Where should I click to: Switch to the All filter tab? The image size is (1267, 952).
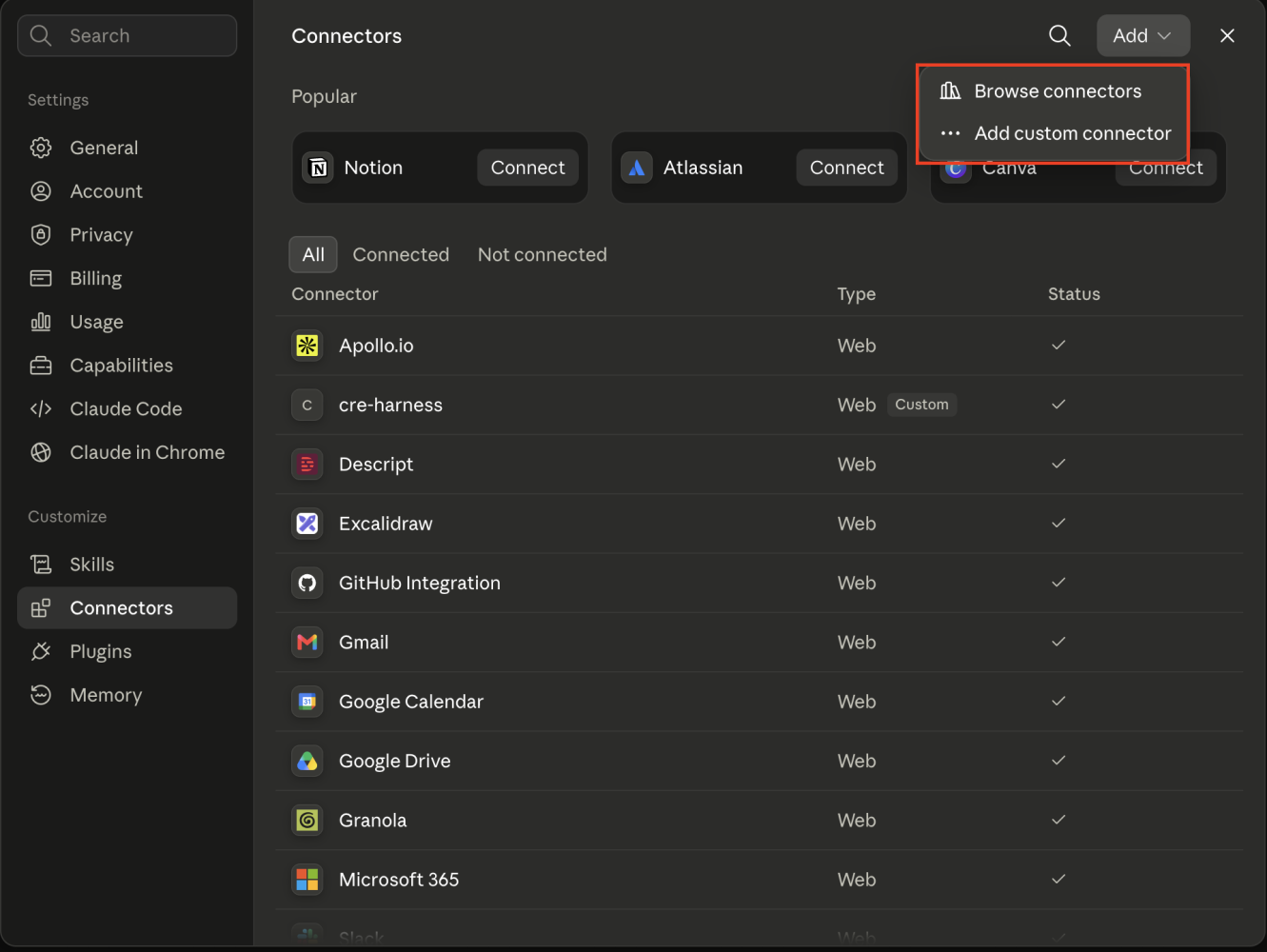(313, 255)
